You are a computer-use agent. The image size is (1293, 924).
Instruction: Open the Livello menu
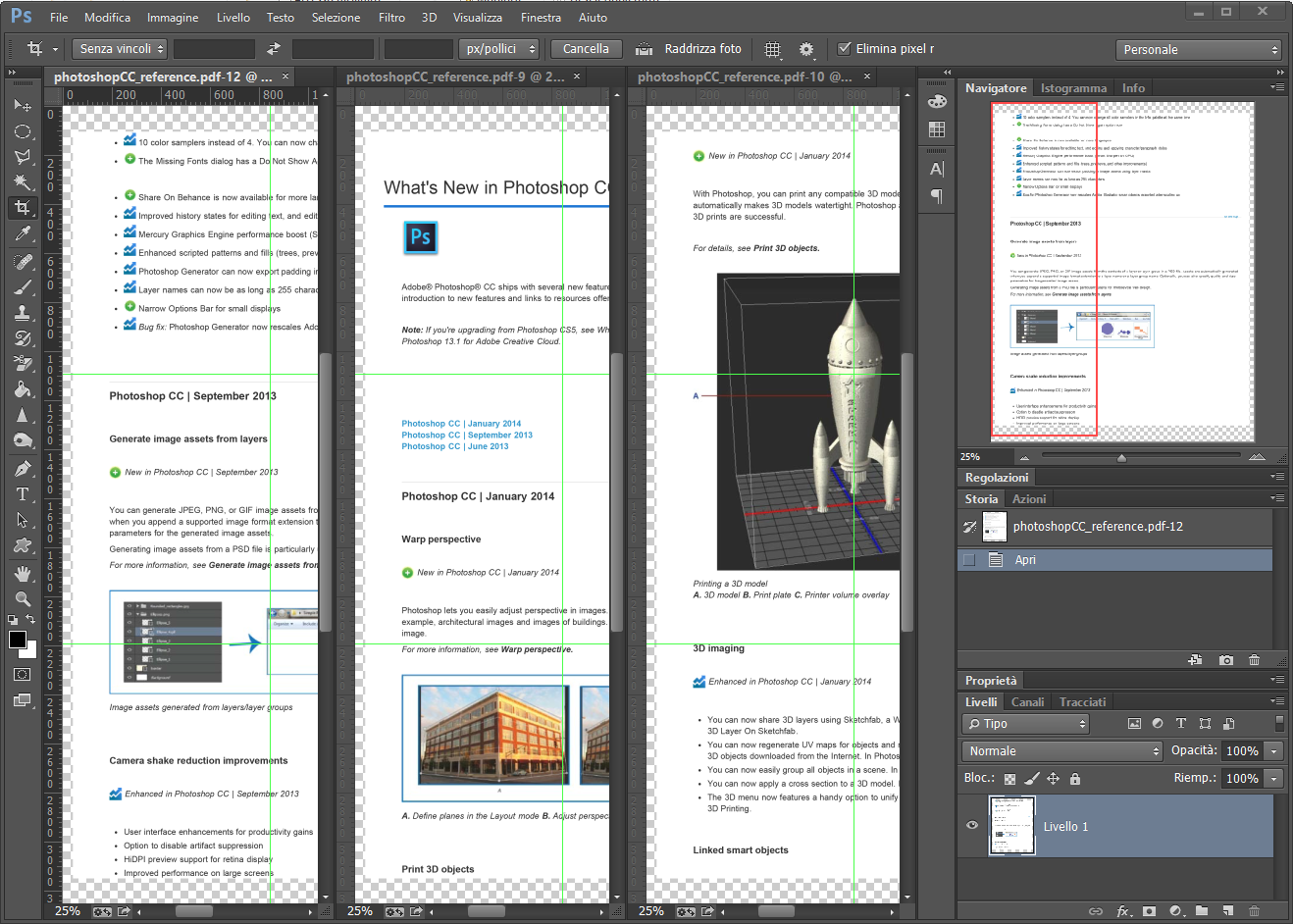click(x=233, y=18)
